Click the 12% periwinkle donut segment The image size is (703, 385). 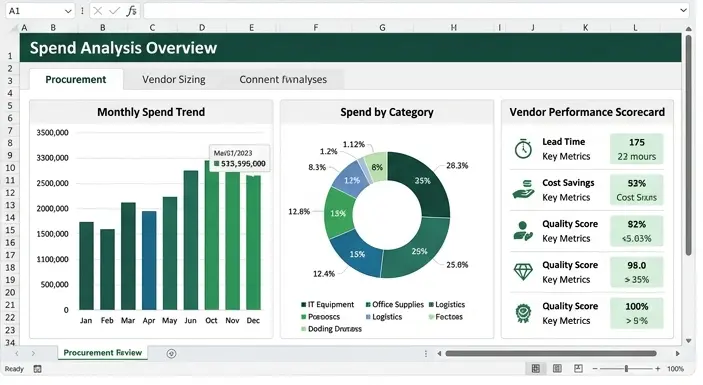352,180
